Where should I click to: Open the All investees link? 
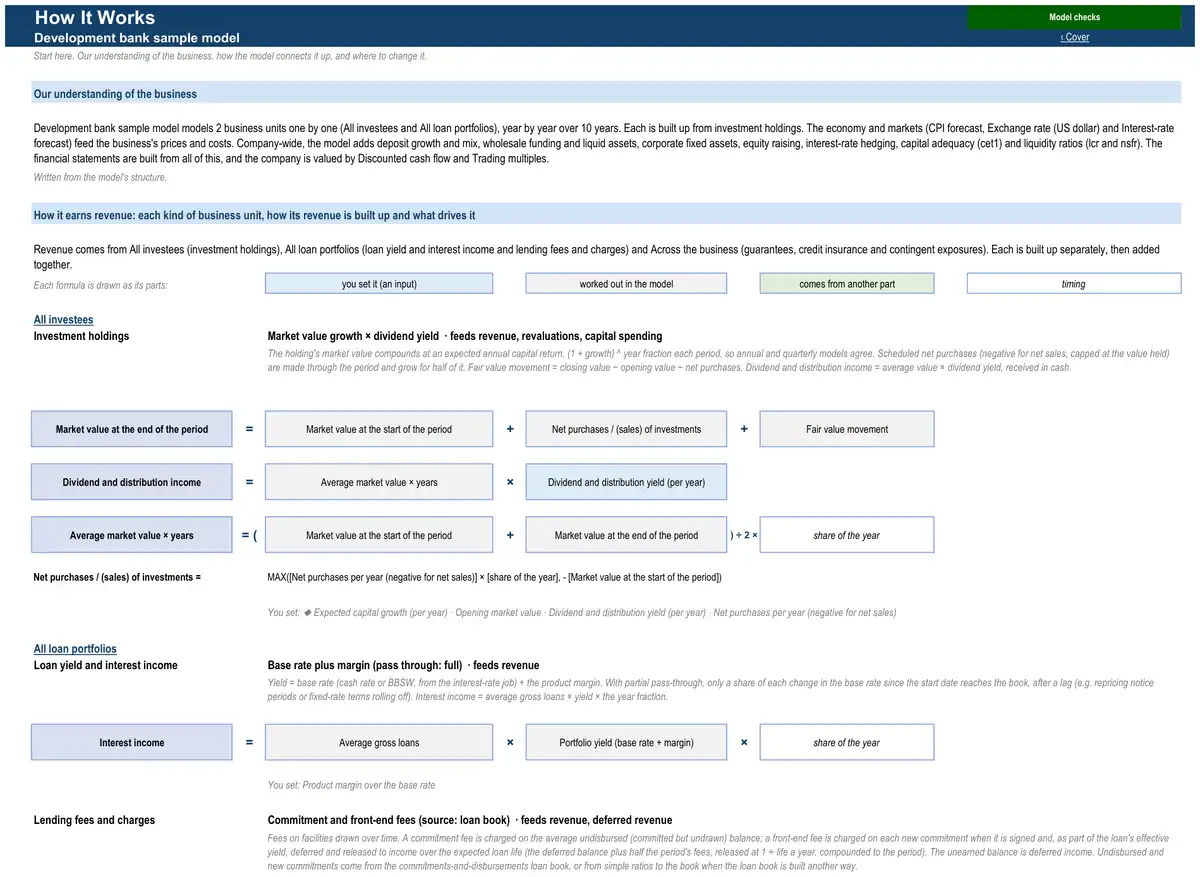click(63, 320)
